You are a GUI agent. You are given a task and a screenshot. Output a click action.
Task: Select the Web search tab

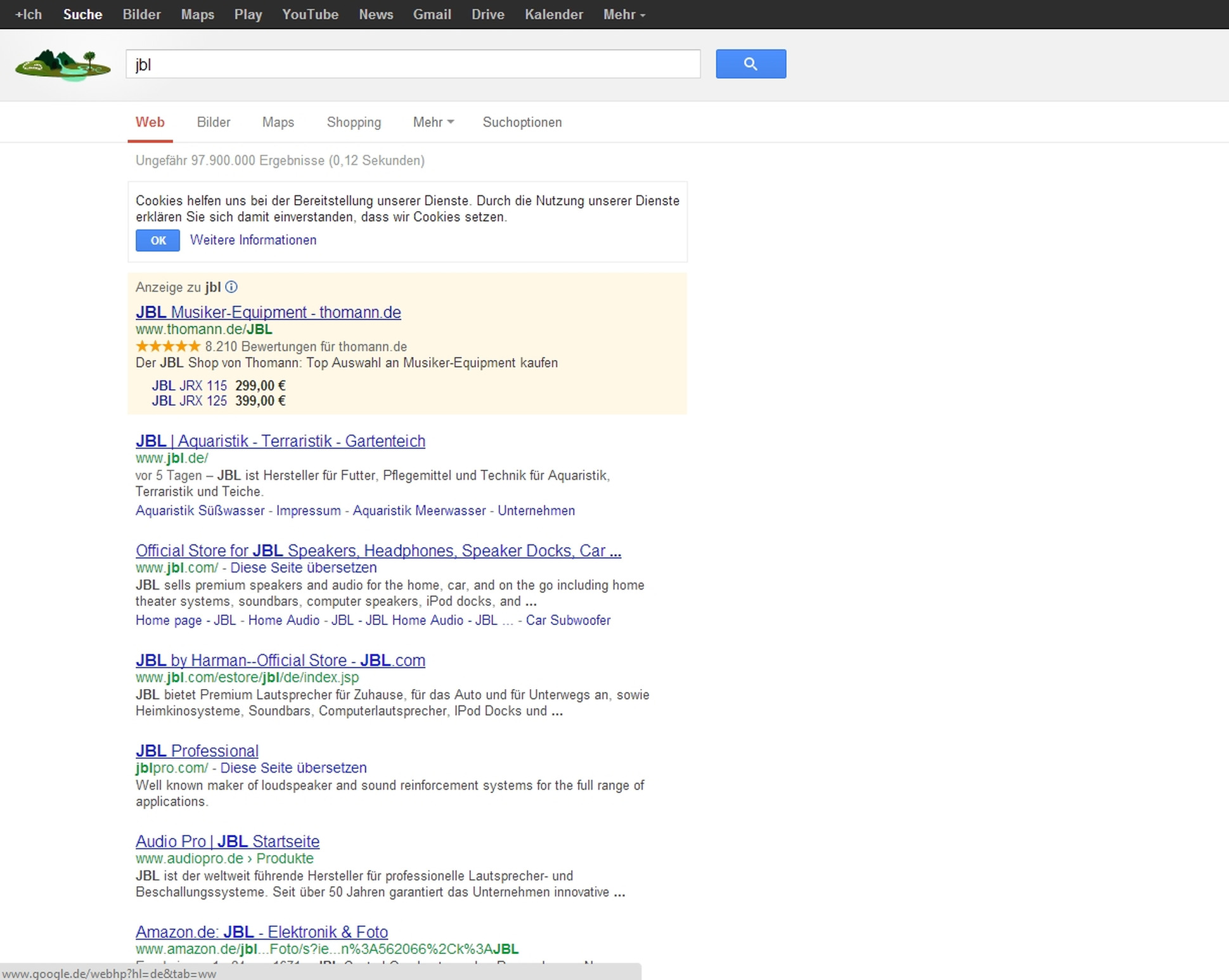click(150, 122)
